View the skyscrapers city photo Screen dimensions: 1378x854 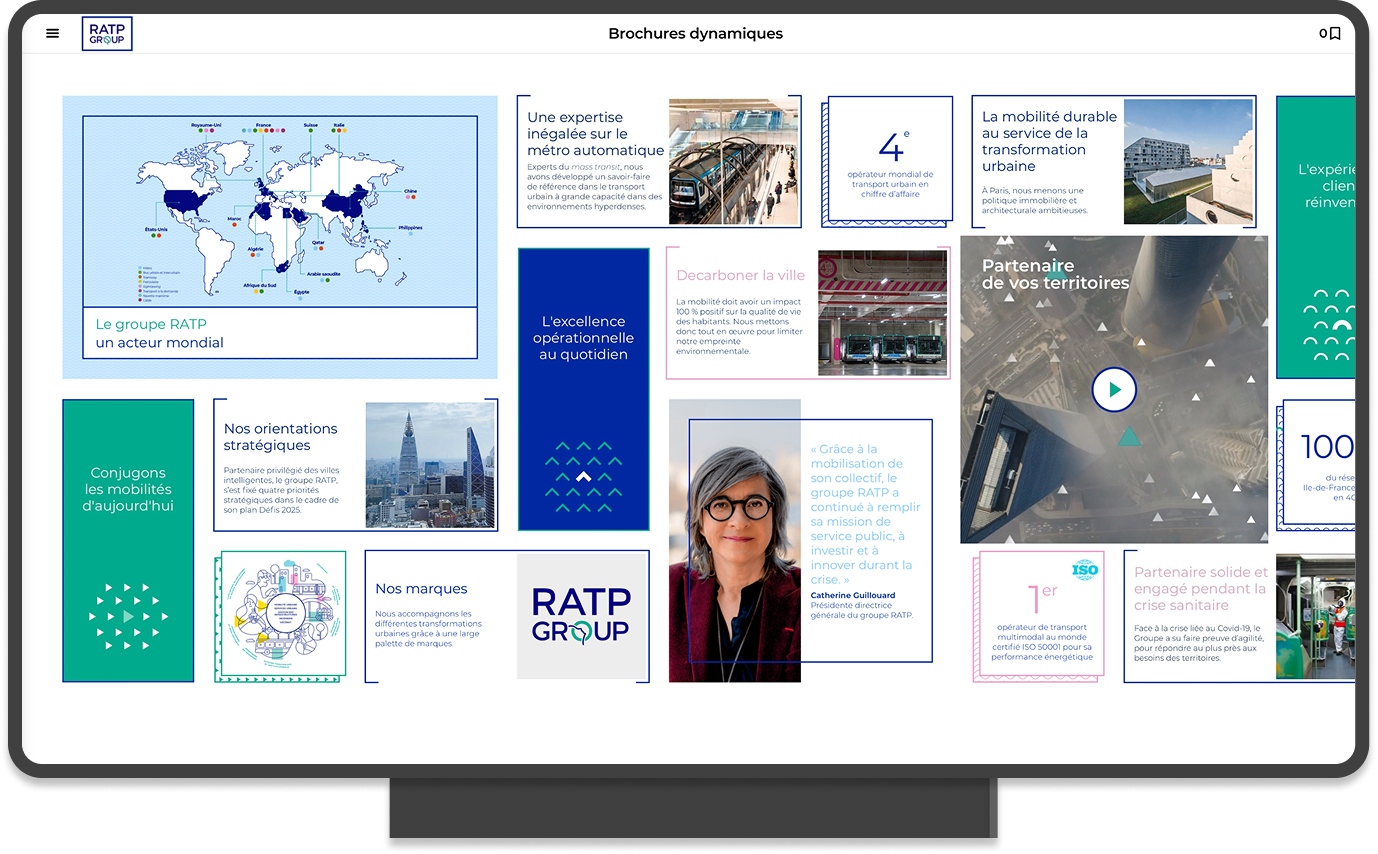(x=430, y=465)
